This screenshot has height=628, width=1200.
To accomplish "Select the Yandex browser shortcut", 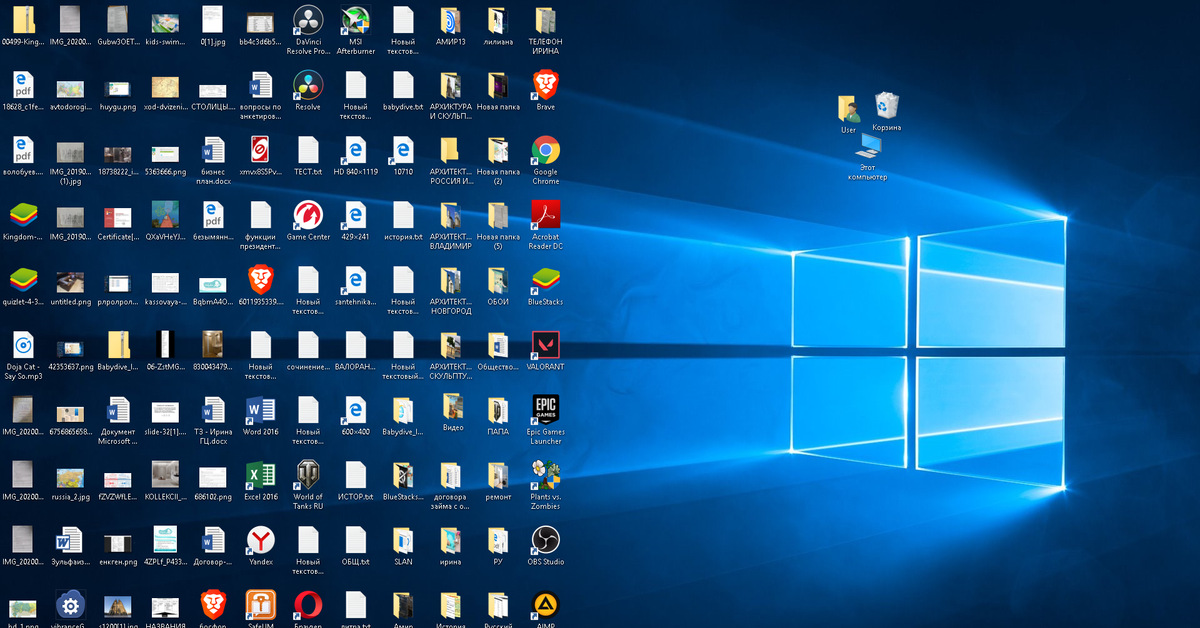I will coord(260,540).
